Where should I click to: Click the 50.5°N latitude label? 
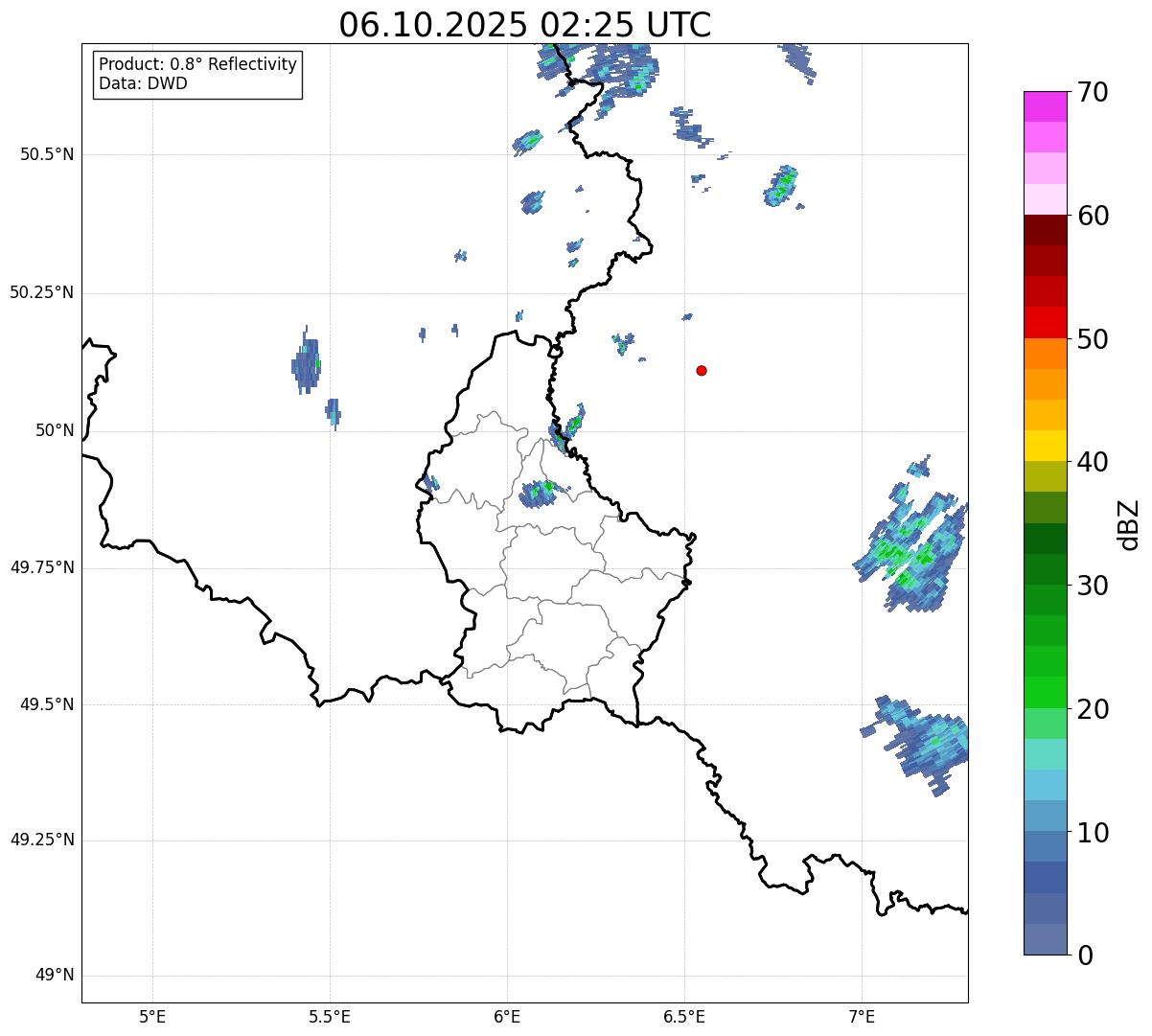pos(47,154)
